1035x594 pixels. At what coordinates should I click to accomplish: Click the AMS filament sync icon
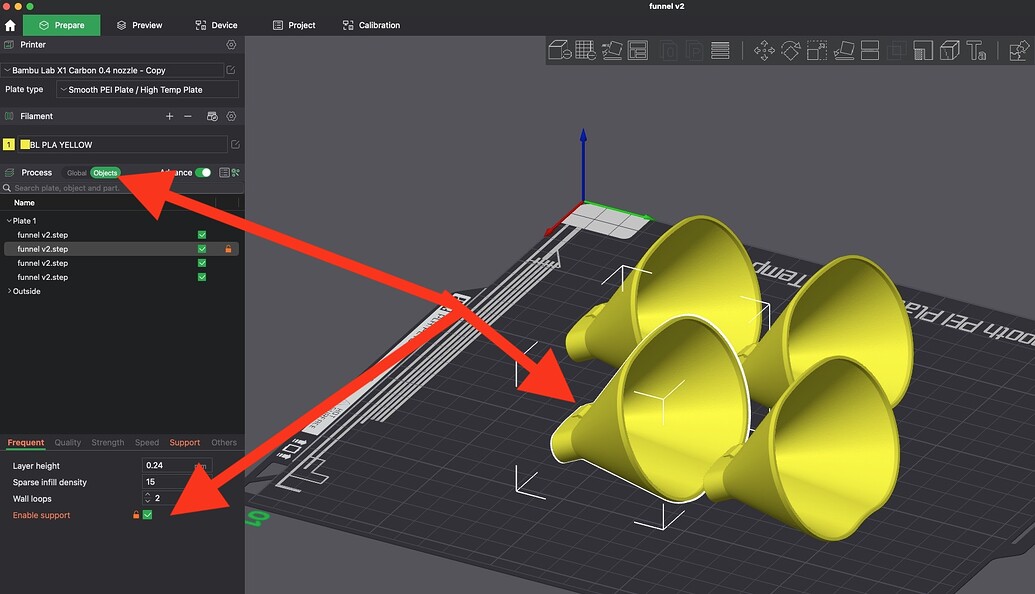pyautogui.click(x=212, y=116)
